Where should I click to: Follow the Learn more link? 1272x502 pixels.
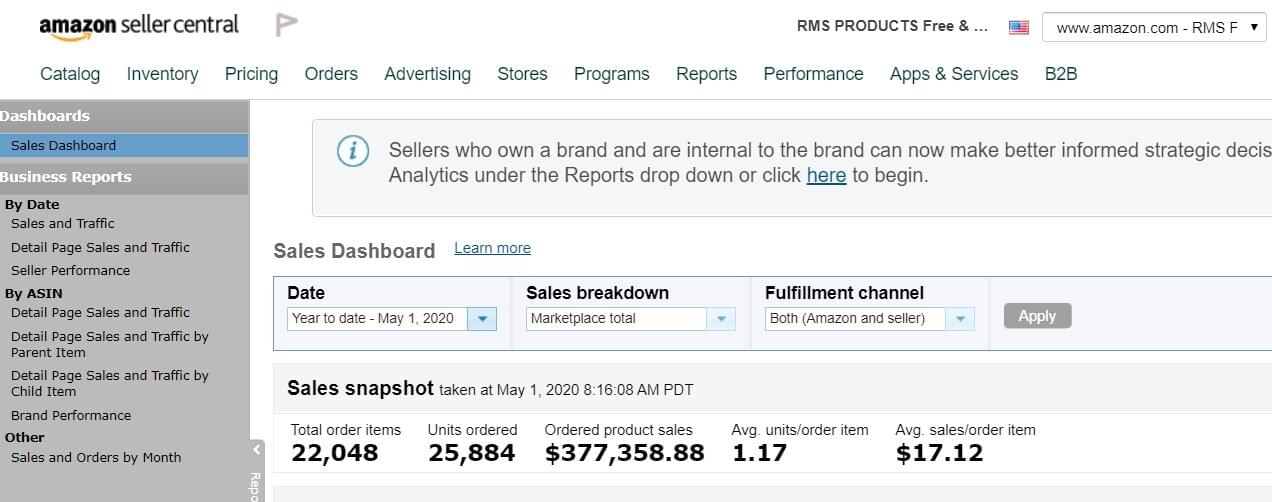[492, 248]
